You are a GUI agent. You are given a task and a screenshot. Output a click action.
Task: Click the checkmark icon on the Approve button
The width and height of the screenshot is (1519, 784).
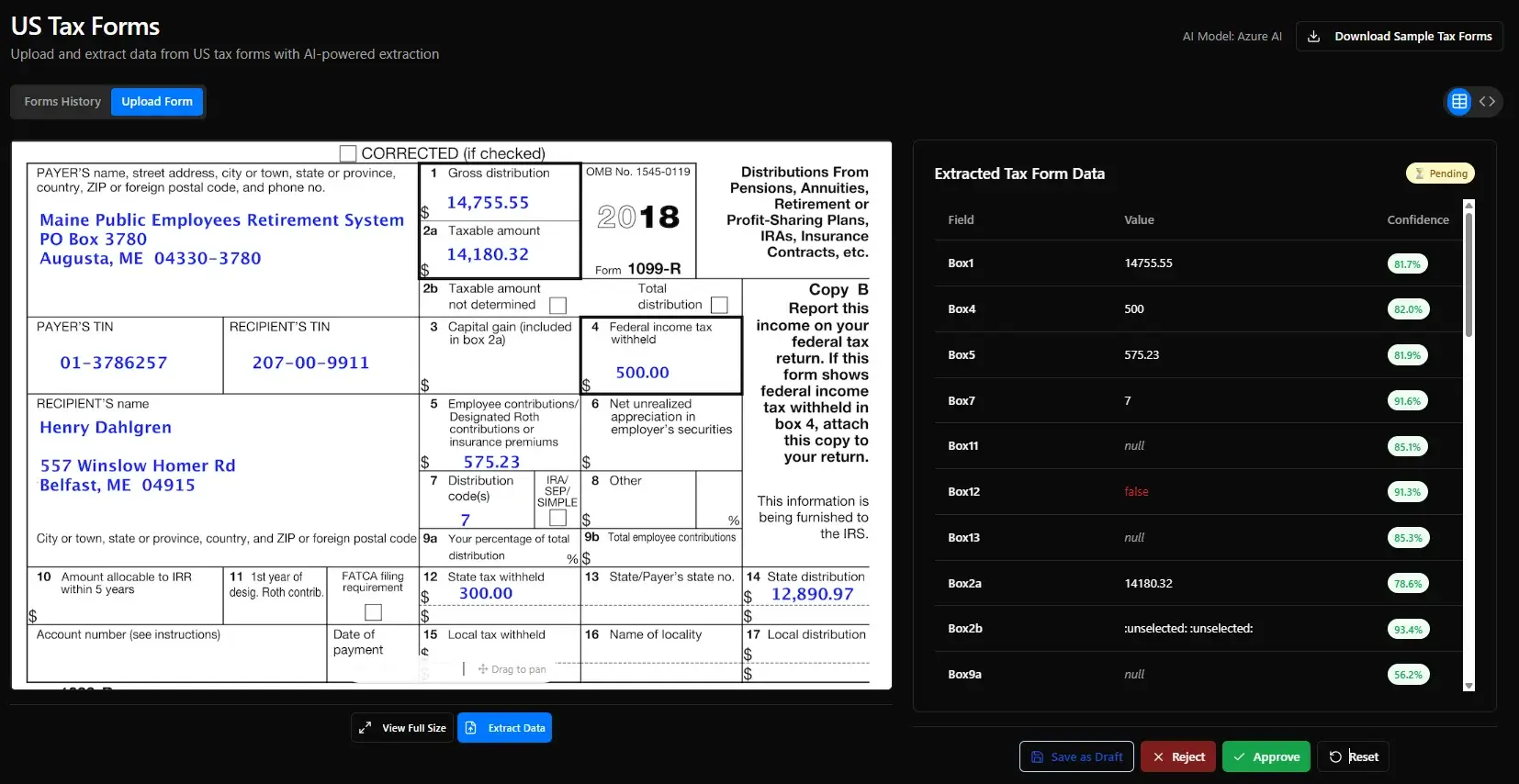pyautogui.click(x=1239, y=757)
